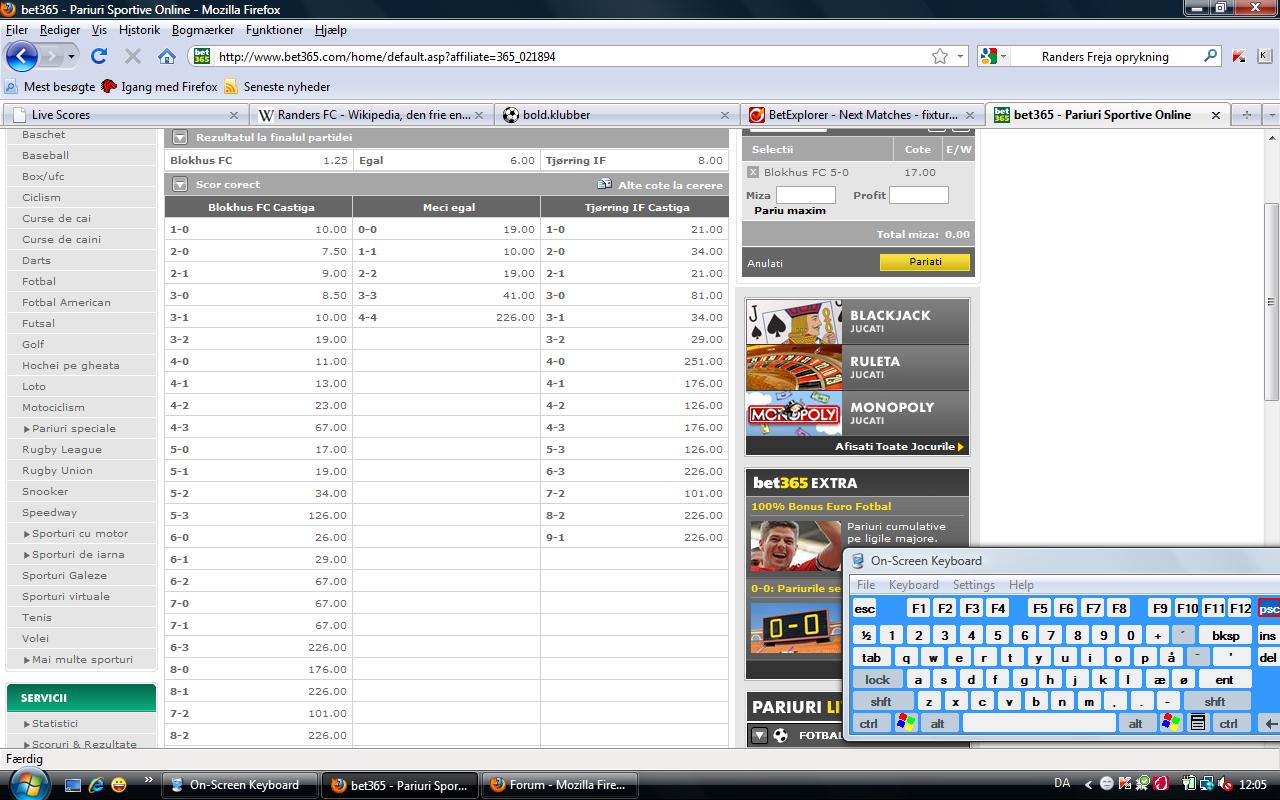This screenshot has width=1280, height=800.
Task: Click the DA language indicator in tray
Action: point(1062,784)
